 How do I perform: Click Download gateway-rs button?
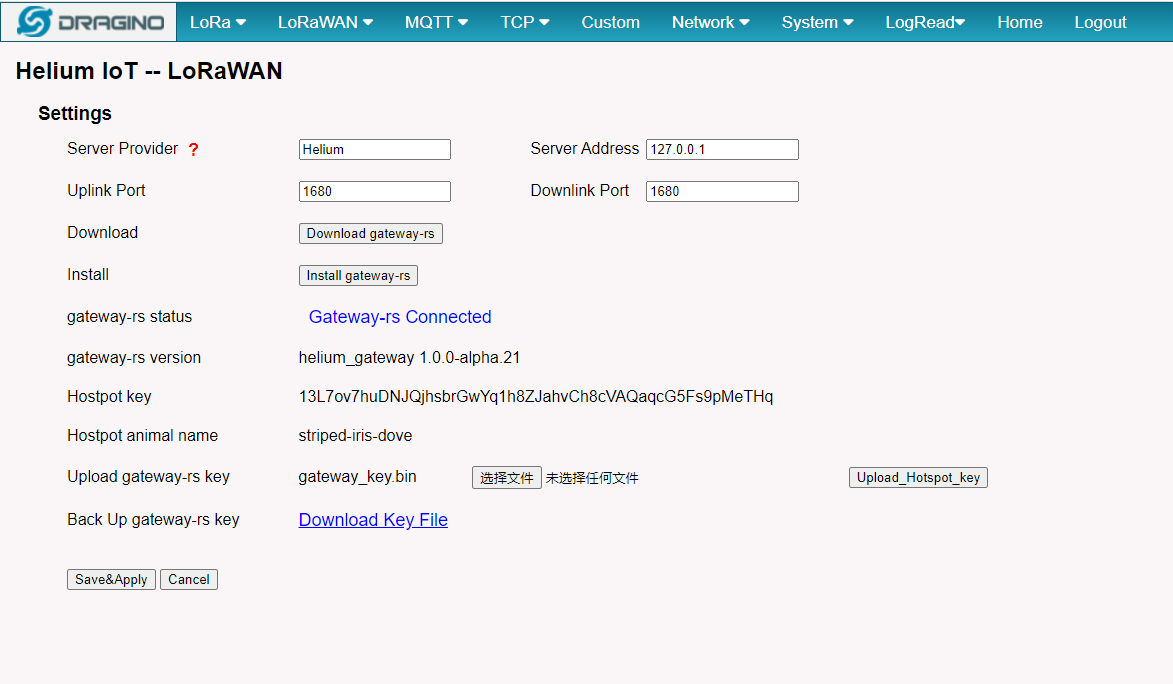[370, 233]
